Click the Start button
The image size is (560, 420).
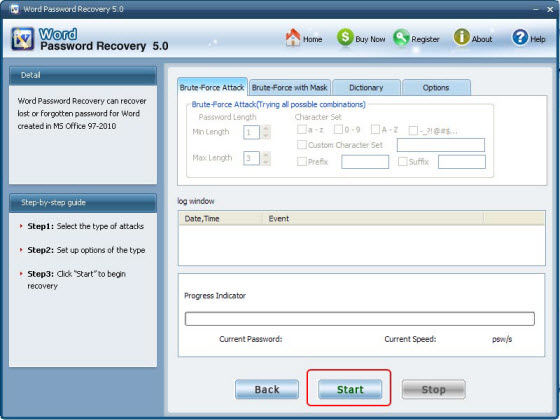350,389
